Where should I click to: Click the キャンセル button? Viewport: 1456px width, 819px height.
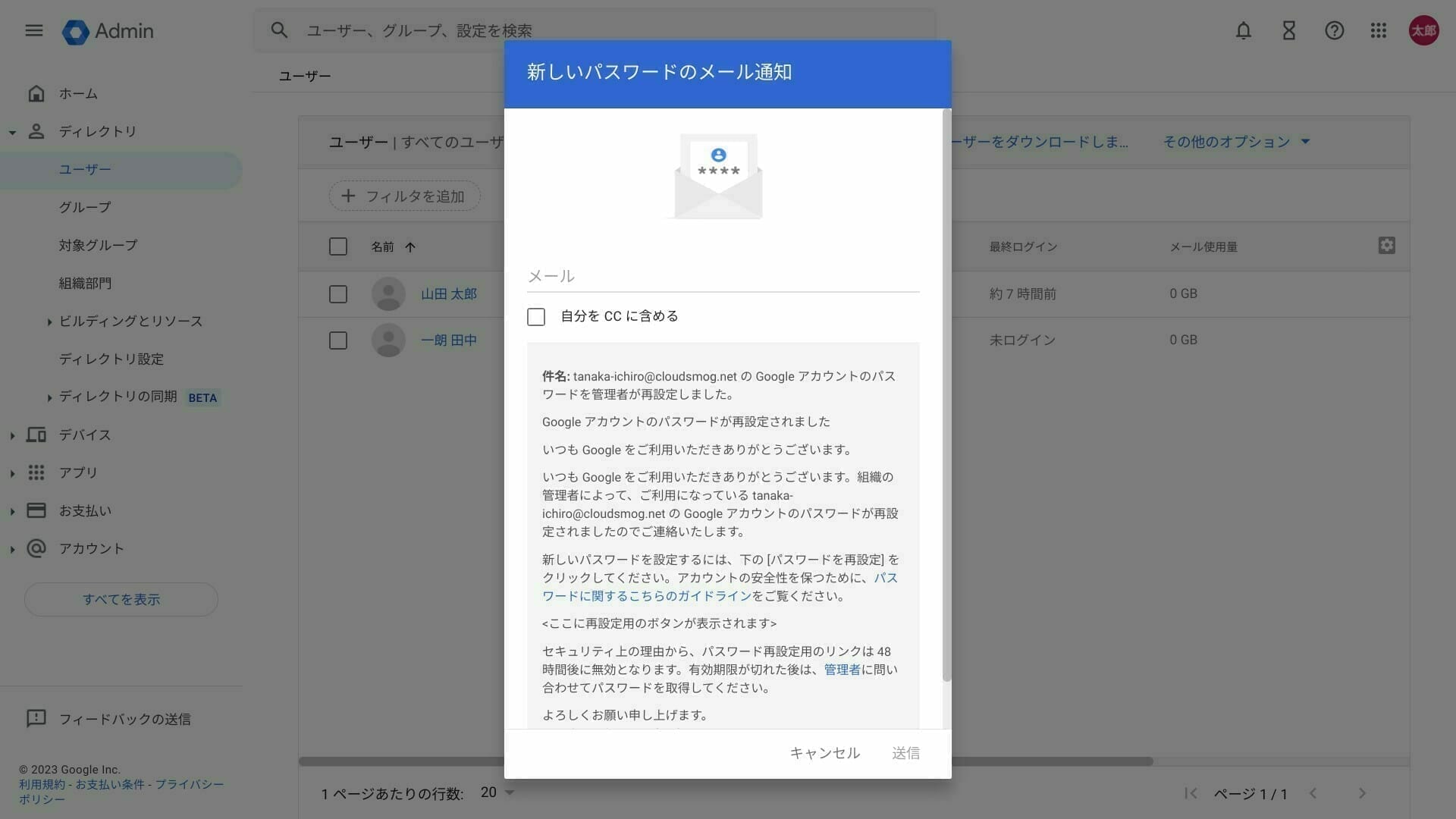tap(825, 753)
